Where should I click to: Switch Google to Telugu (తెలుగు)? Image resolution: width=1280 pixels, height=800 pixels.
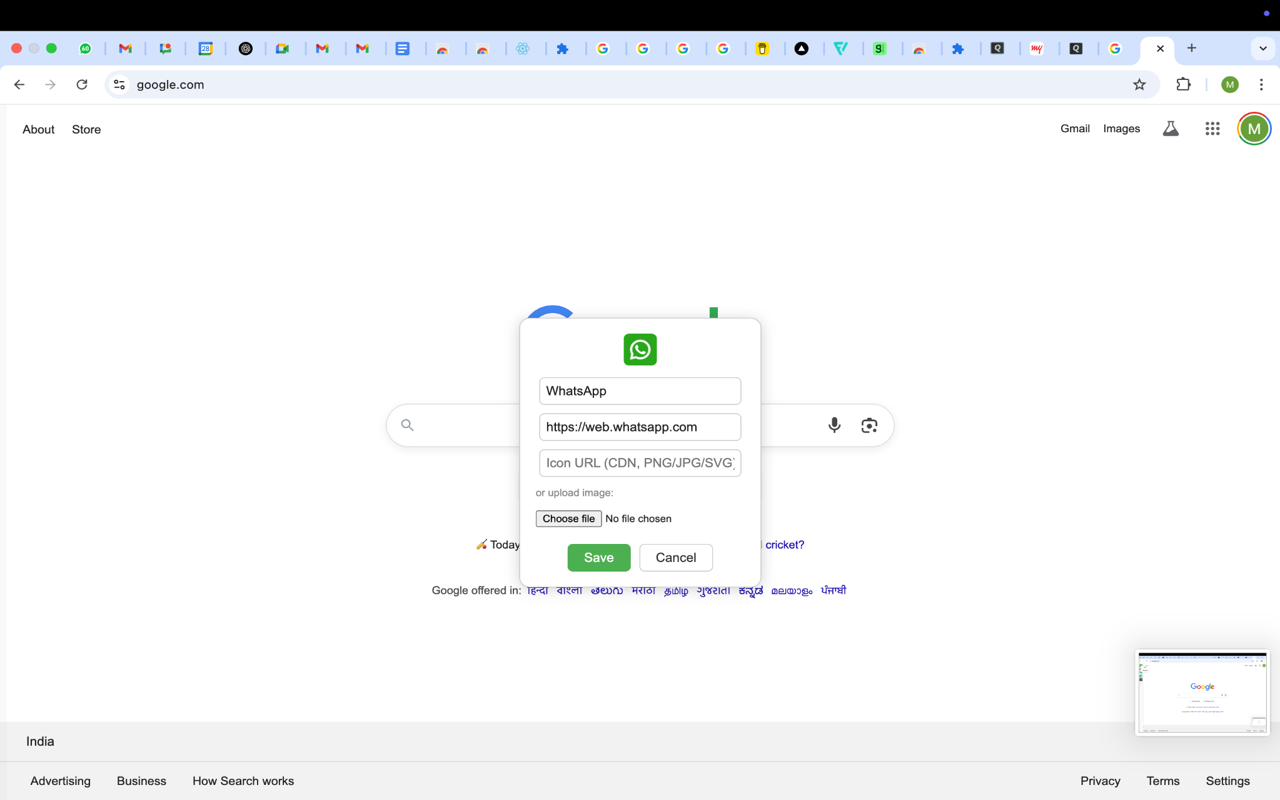[x=606, y=591]
